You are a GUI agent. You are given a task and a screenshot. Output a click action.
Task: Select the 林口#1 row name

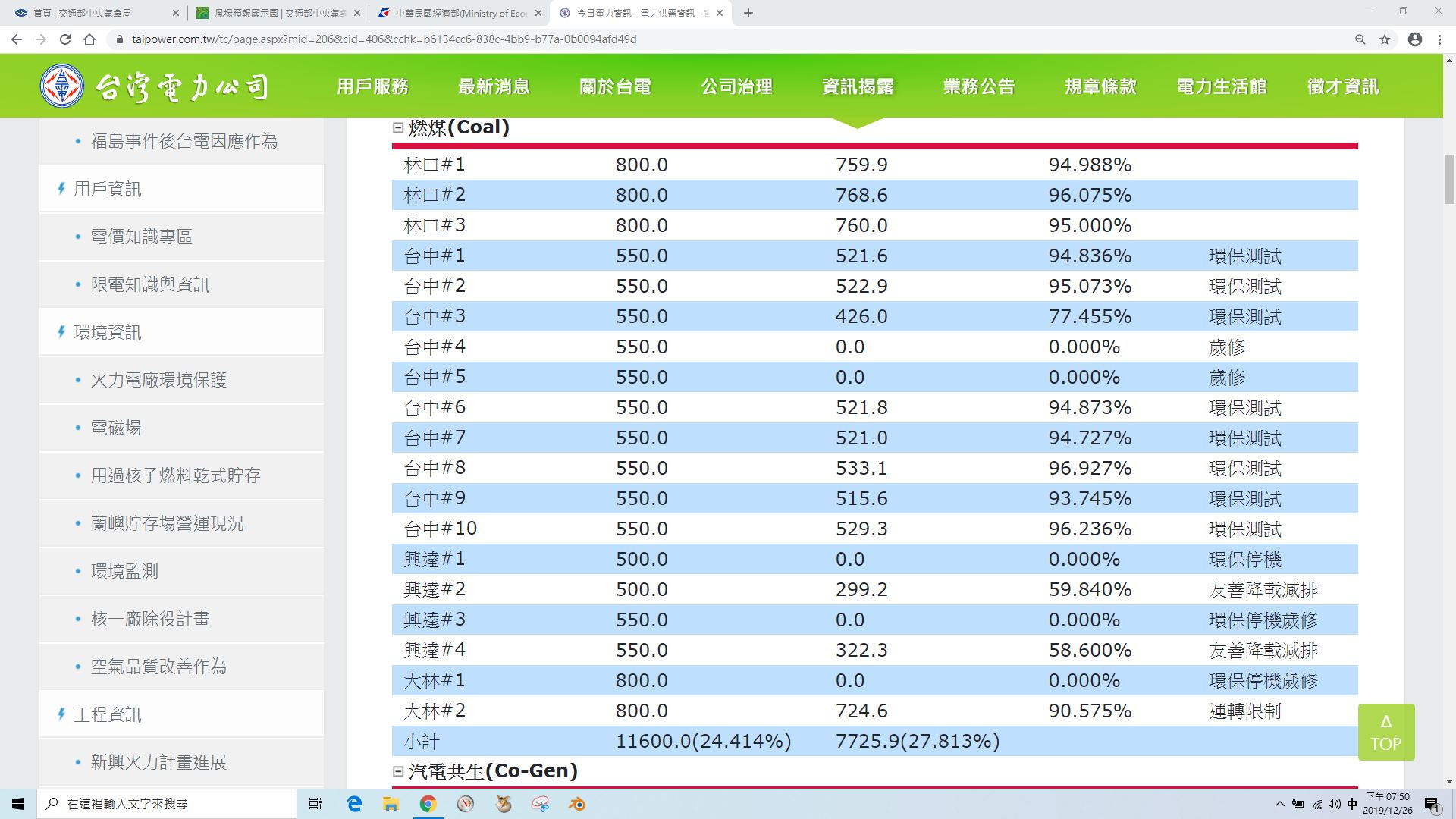pos(435,165)
